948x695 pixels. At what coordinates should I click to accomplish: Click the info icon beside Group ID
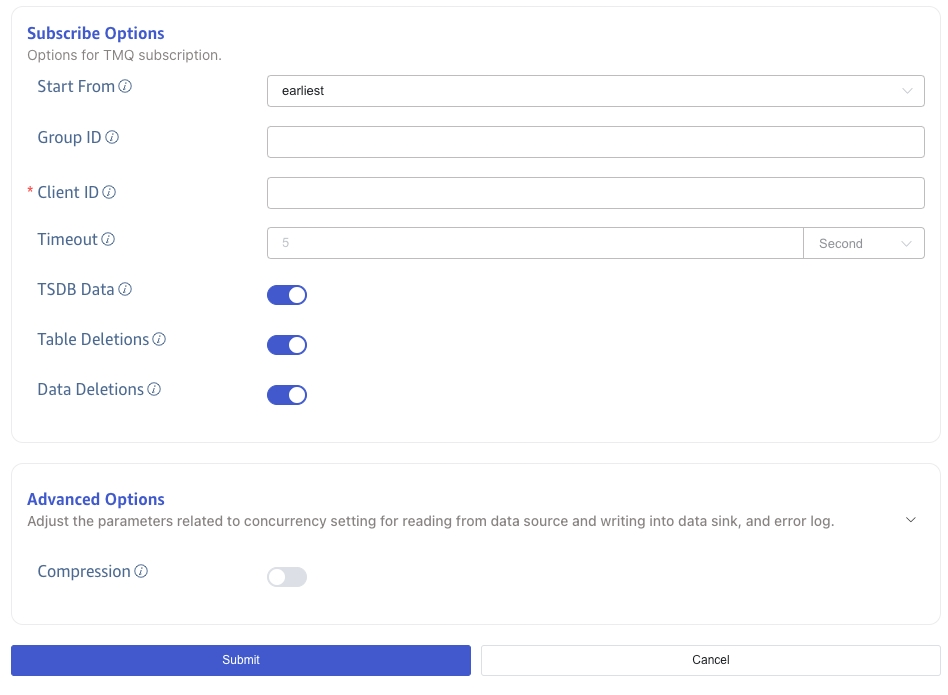point(112,138)
